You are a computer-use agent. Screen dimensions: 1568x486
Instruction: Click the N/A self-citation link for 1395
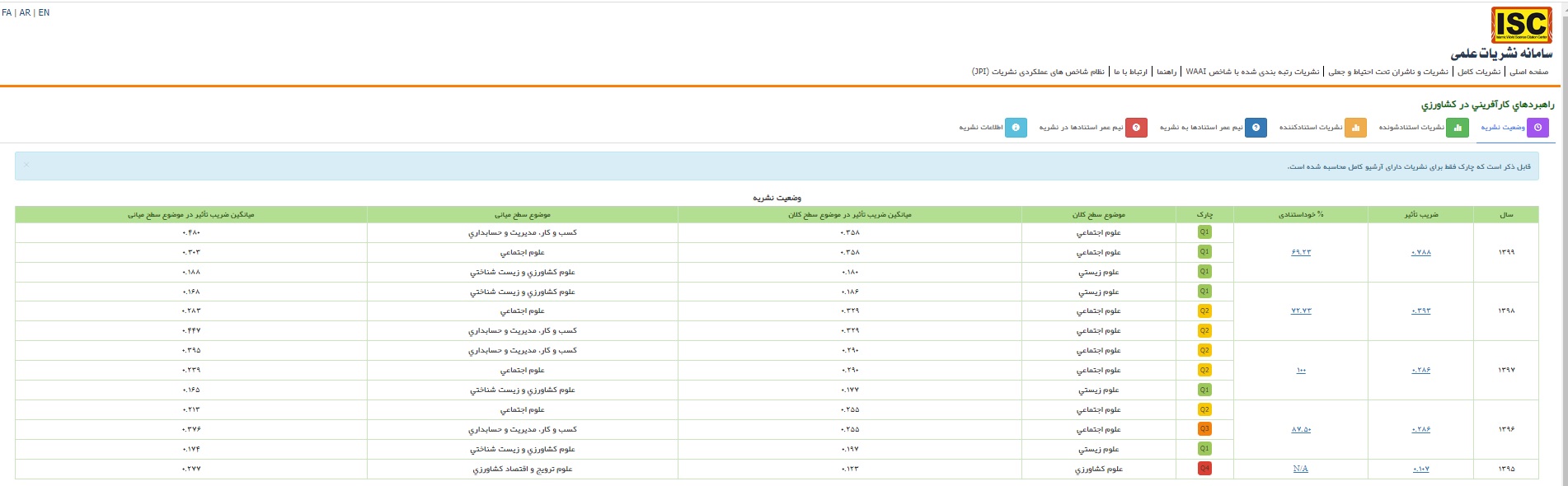click(x=1301, y=469)
